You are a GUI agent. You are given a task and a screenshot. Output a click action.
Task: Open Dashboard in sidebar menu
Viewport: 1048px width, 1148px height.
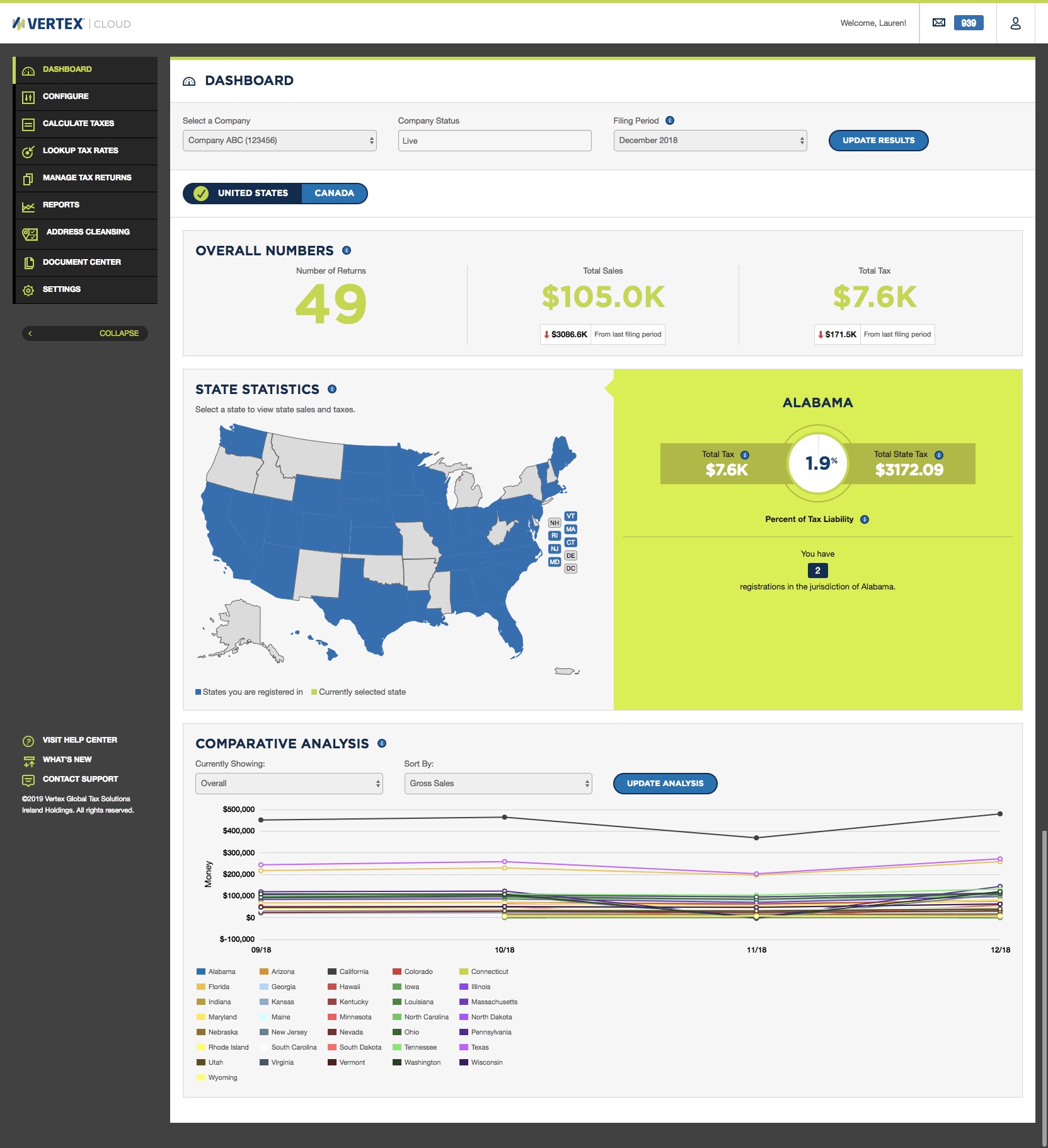coord(85,69)
